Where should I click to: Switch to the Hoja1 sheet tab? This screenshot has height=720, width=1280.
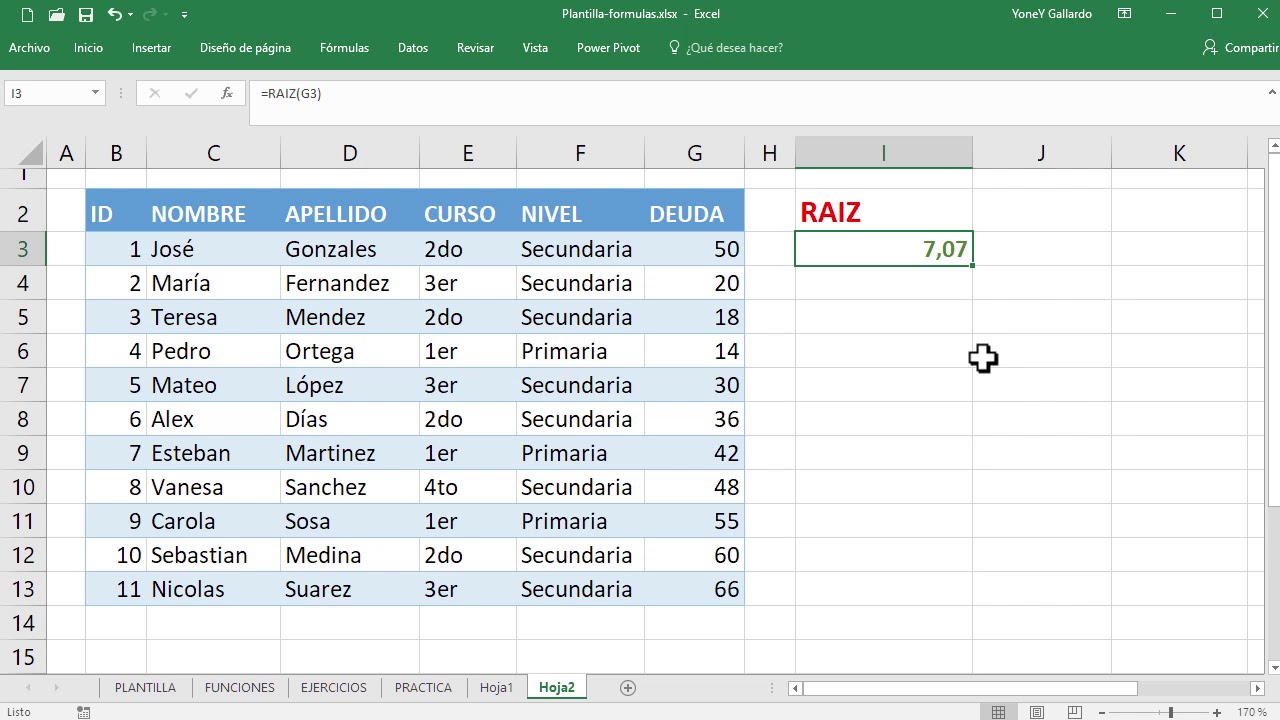click(496, 688)
